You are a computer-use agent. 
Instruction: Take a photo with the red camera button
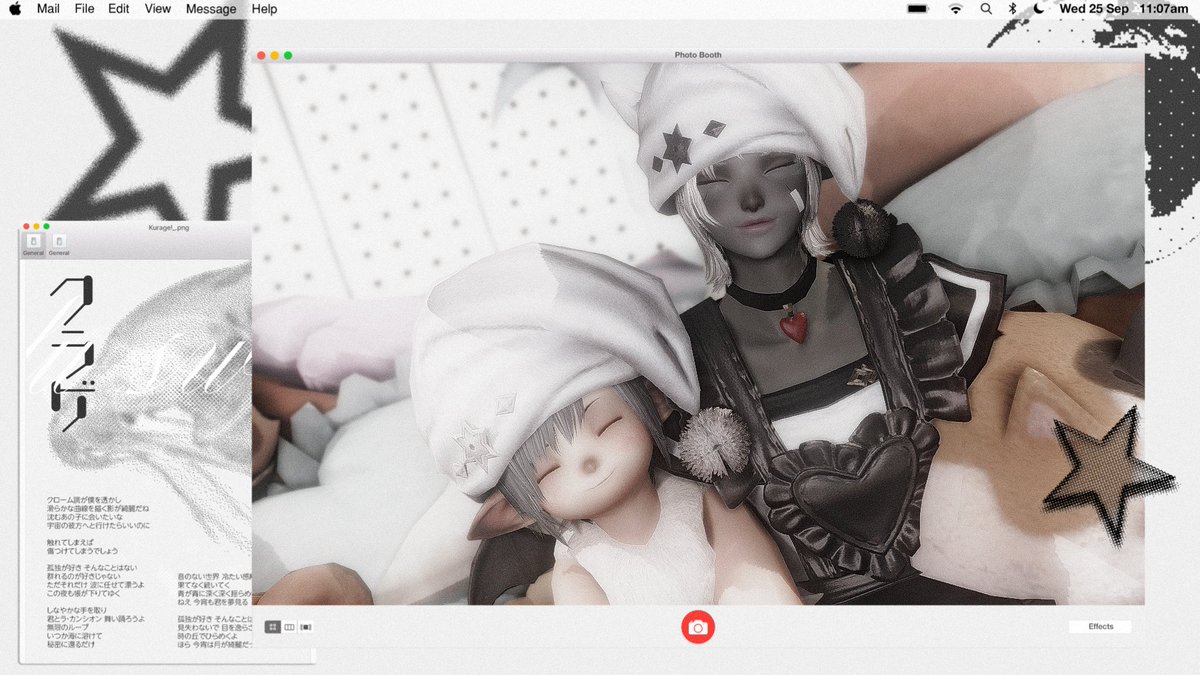(698, 627)
